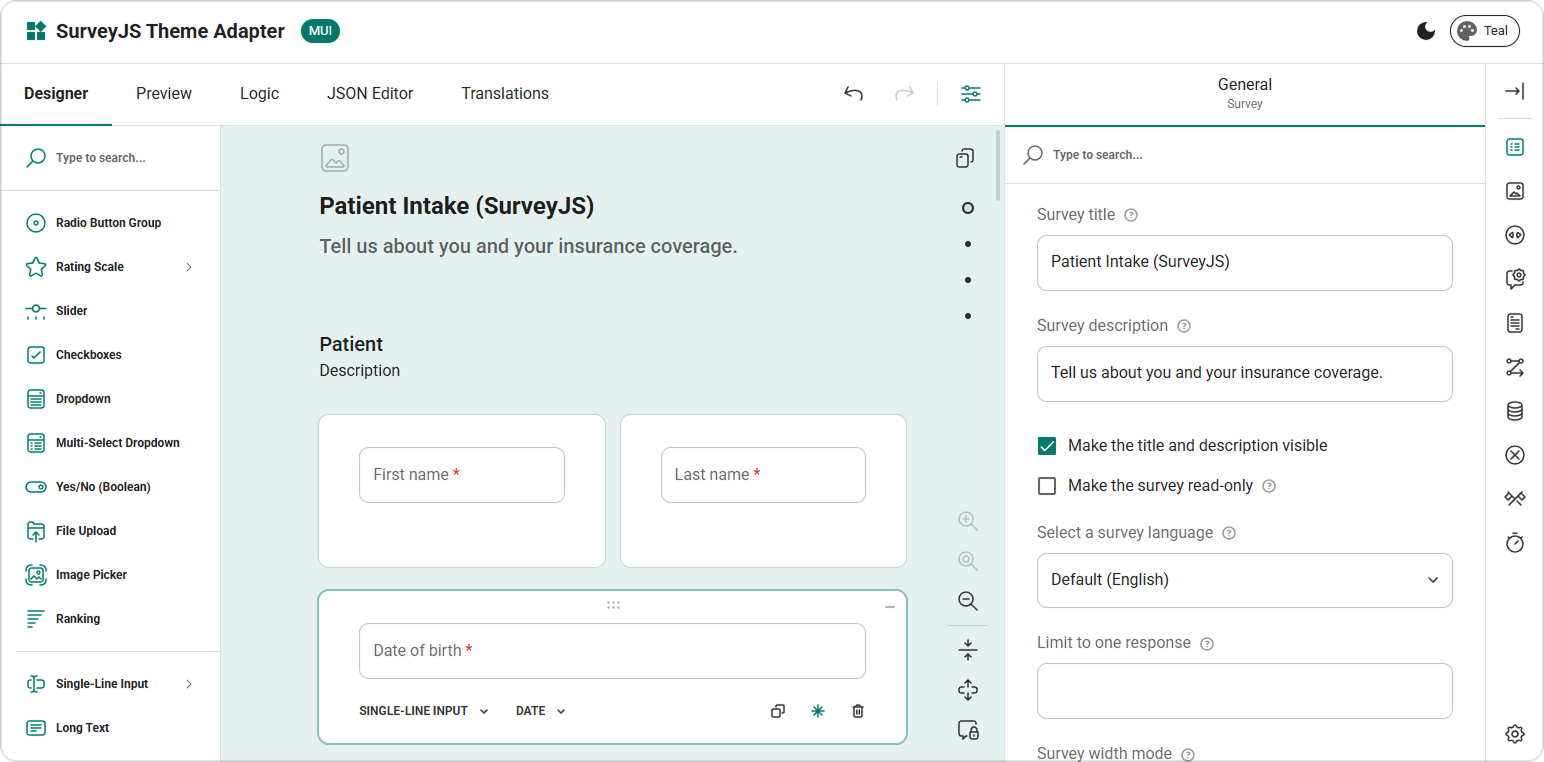Open the Data database icon in sidebar
Image resolution: width=1544 pixels, height=762 pixels.
[x=1515, y=411]
